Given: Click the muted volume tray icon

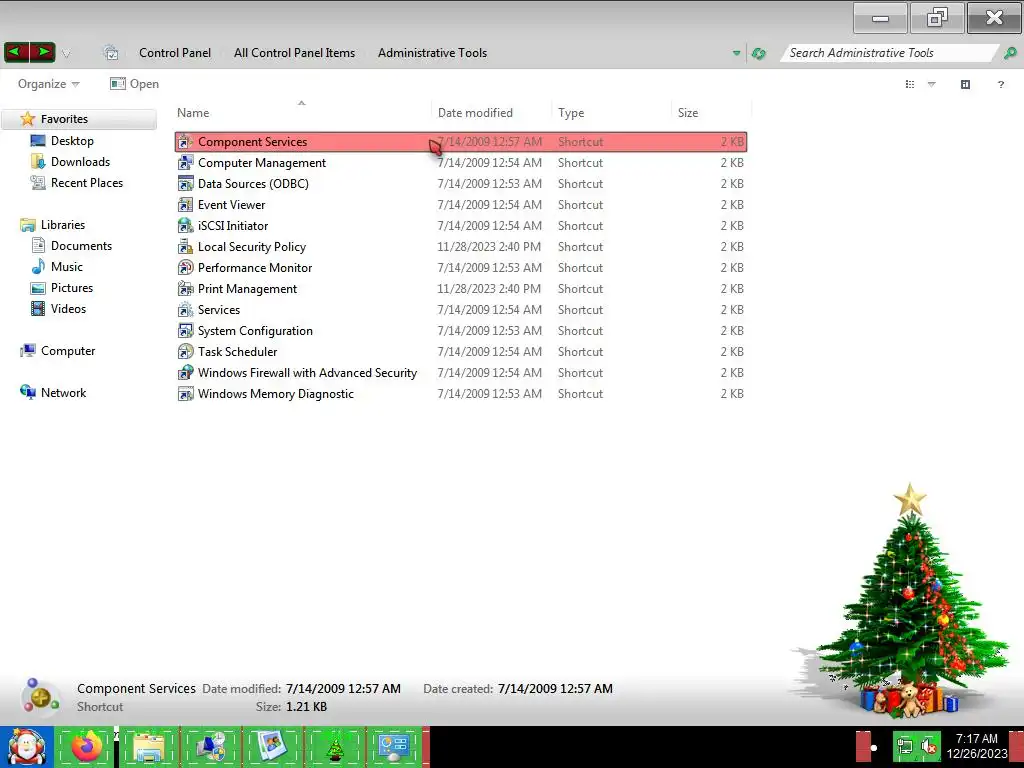Looking at the screenshot, I should click(x=929, y=746).
